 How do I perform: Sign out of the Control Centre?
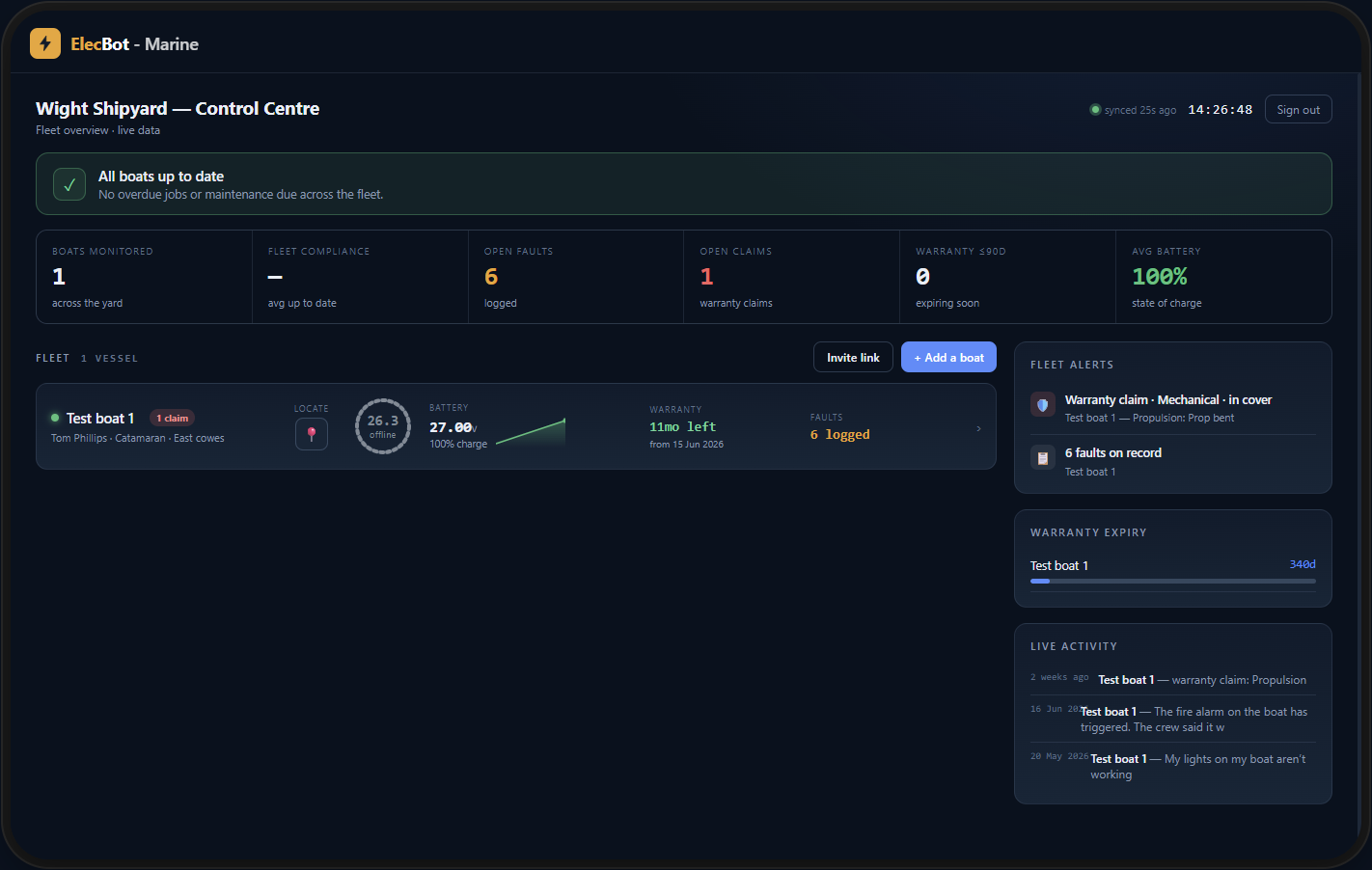pyautogui.click(x=1299, y=109)
